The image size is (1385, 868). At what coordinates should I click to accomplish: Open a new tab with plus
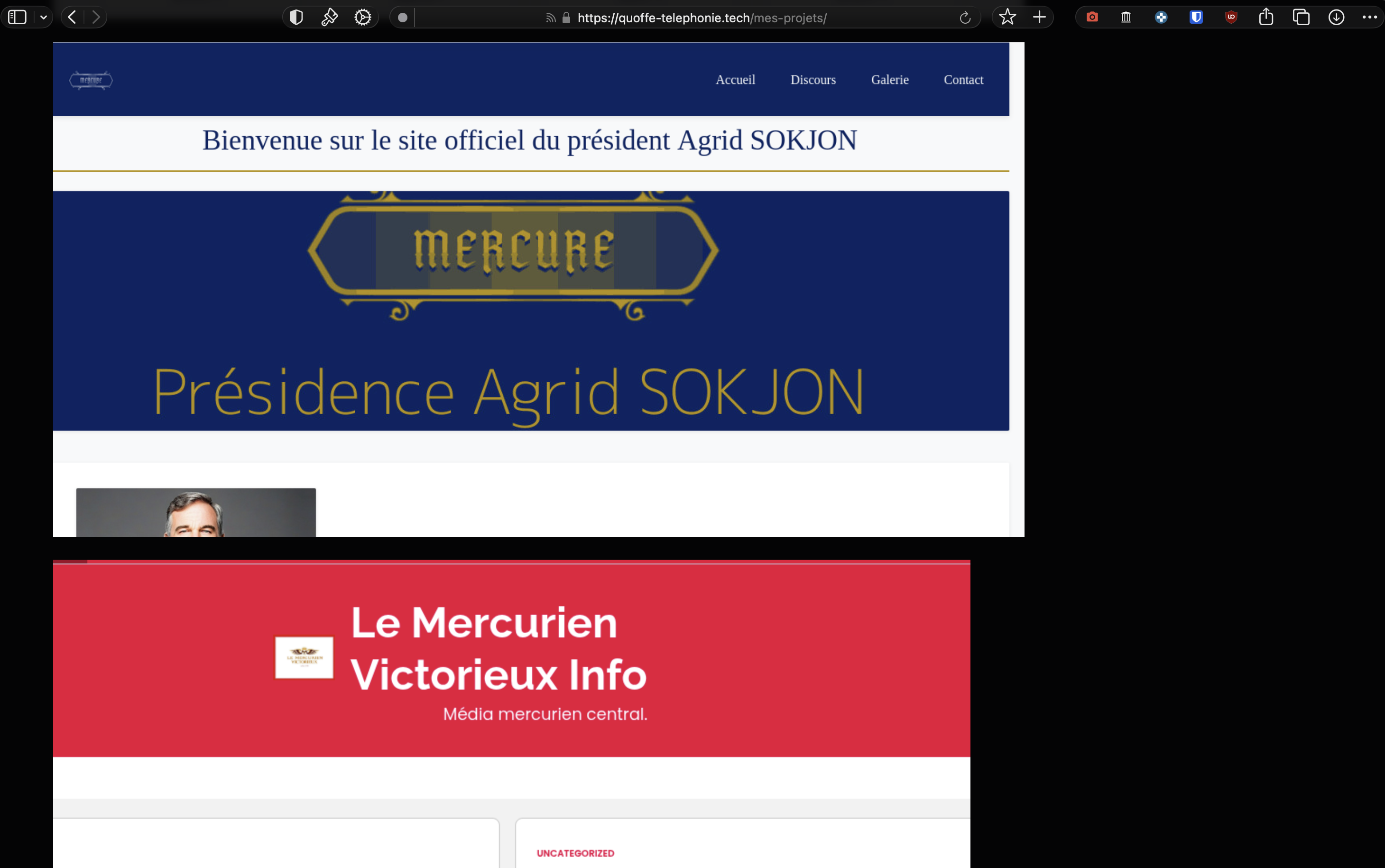[1040, 17]
